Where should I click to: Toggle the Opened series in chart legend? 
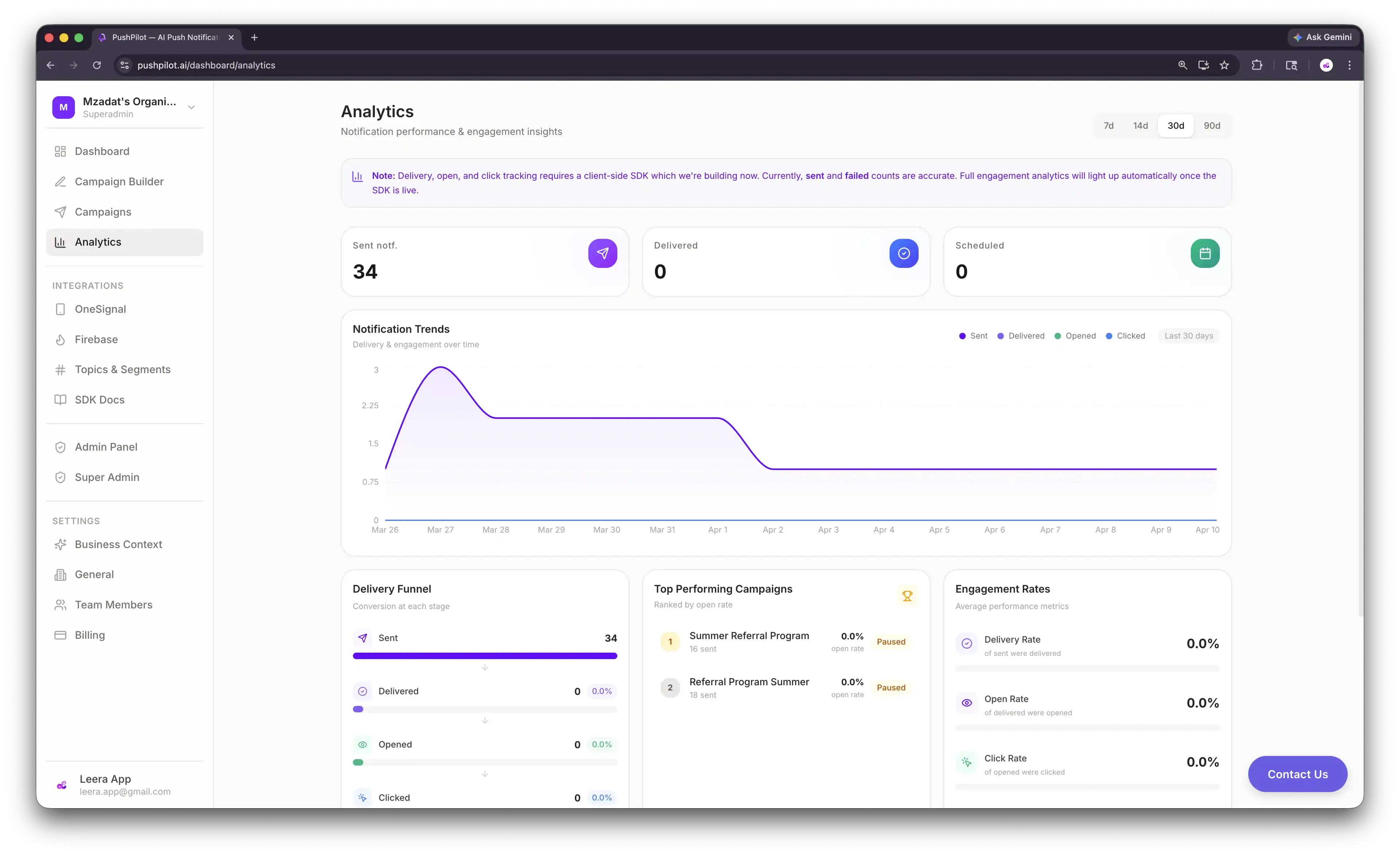[1075, 336]
